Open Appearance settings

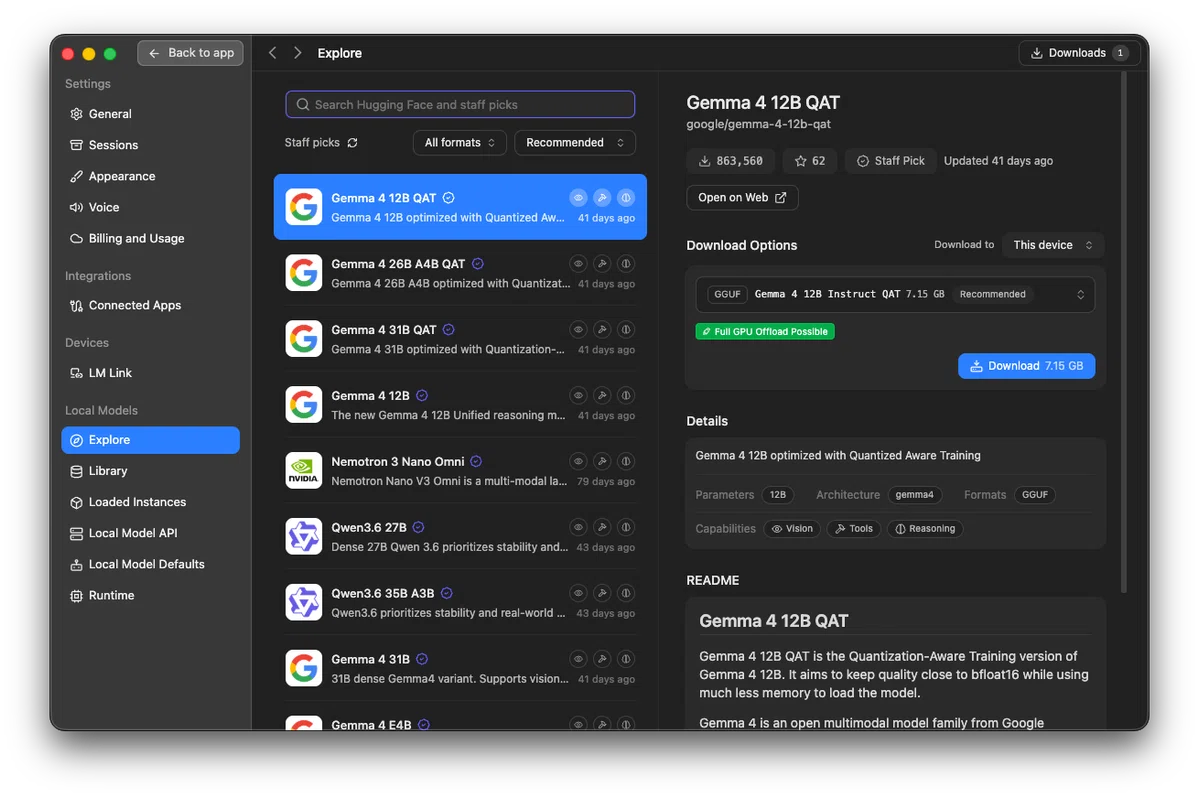pos(150,176)
